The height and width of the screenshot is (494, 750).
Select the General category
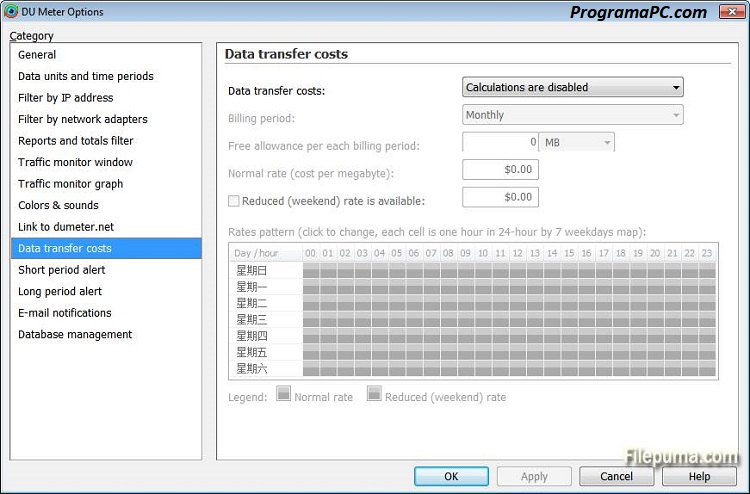click(x=106, y=55)
